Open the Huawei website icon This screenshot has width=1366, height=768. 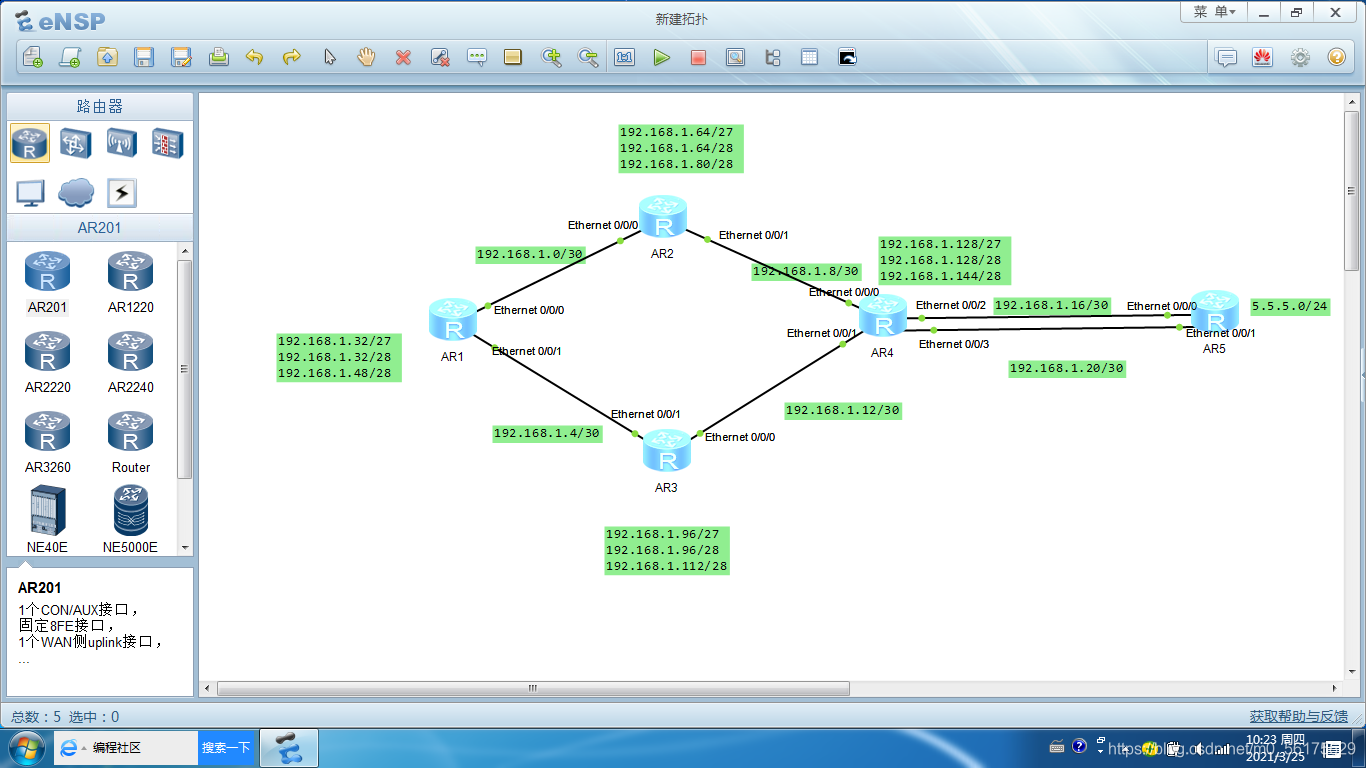click(1262, 57)
